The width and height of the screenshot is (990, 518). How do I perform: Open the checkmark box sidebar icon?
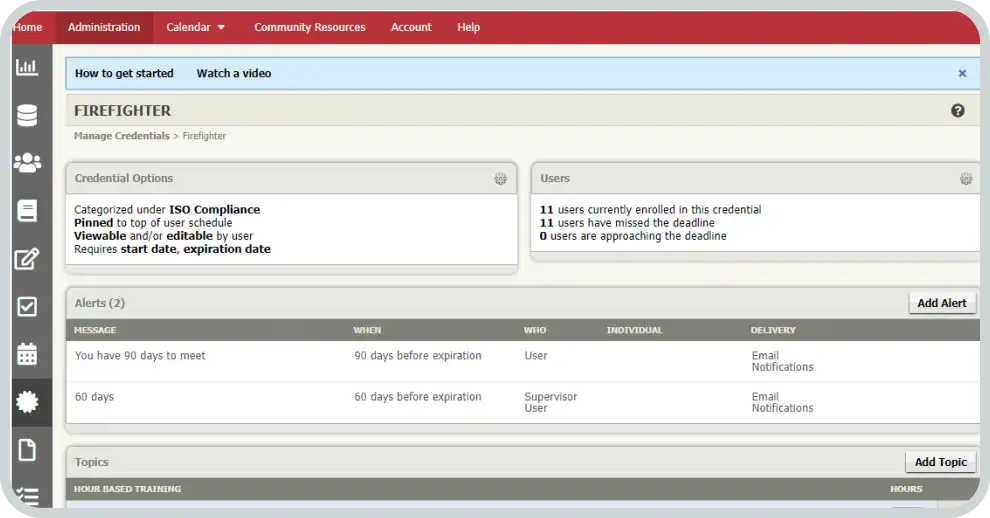coord(27,306)
